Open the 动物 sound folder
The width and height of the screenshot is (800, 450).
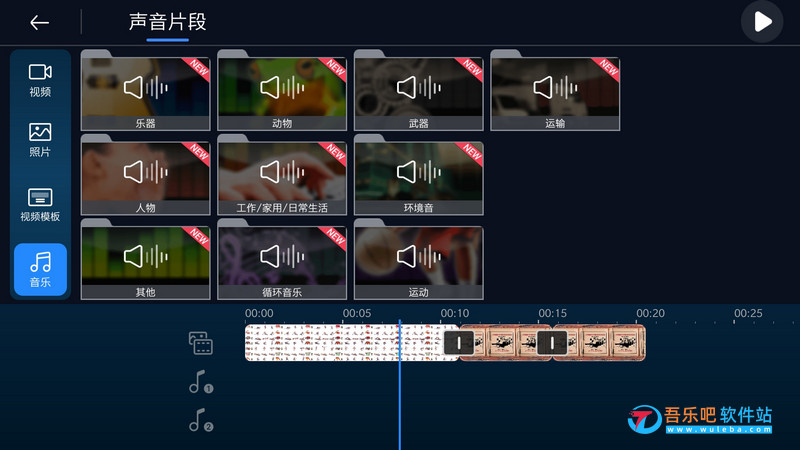pos(282,91)
